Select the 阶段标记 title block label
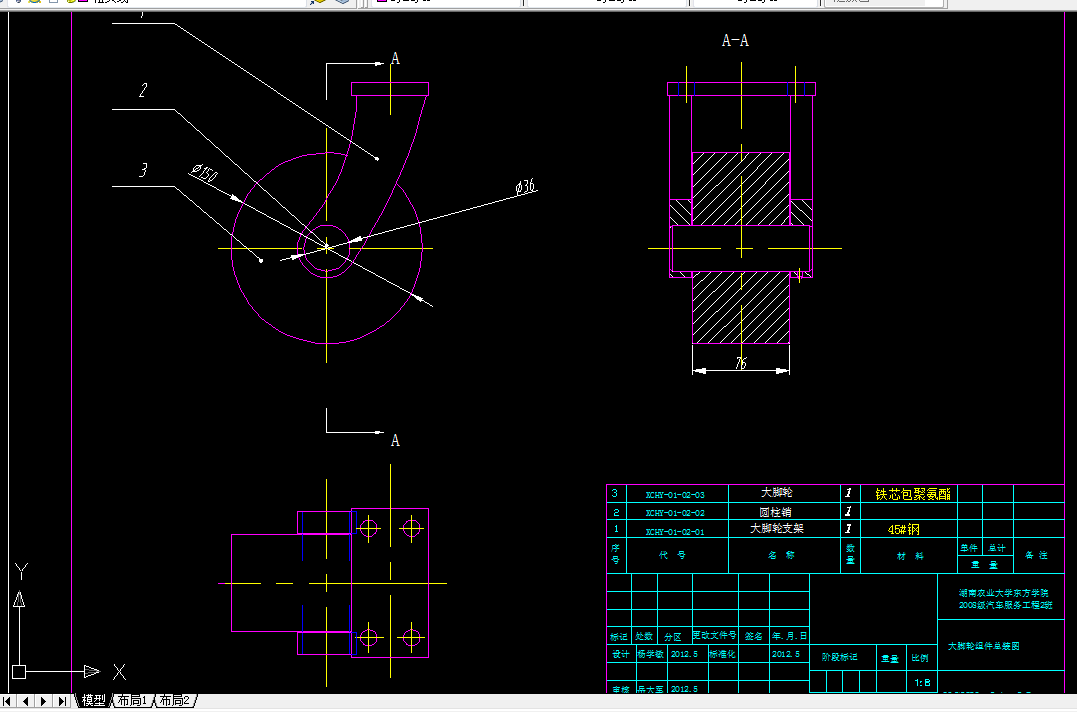 coord(839,657)
